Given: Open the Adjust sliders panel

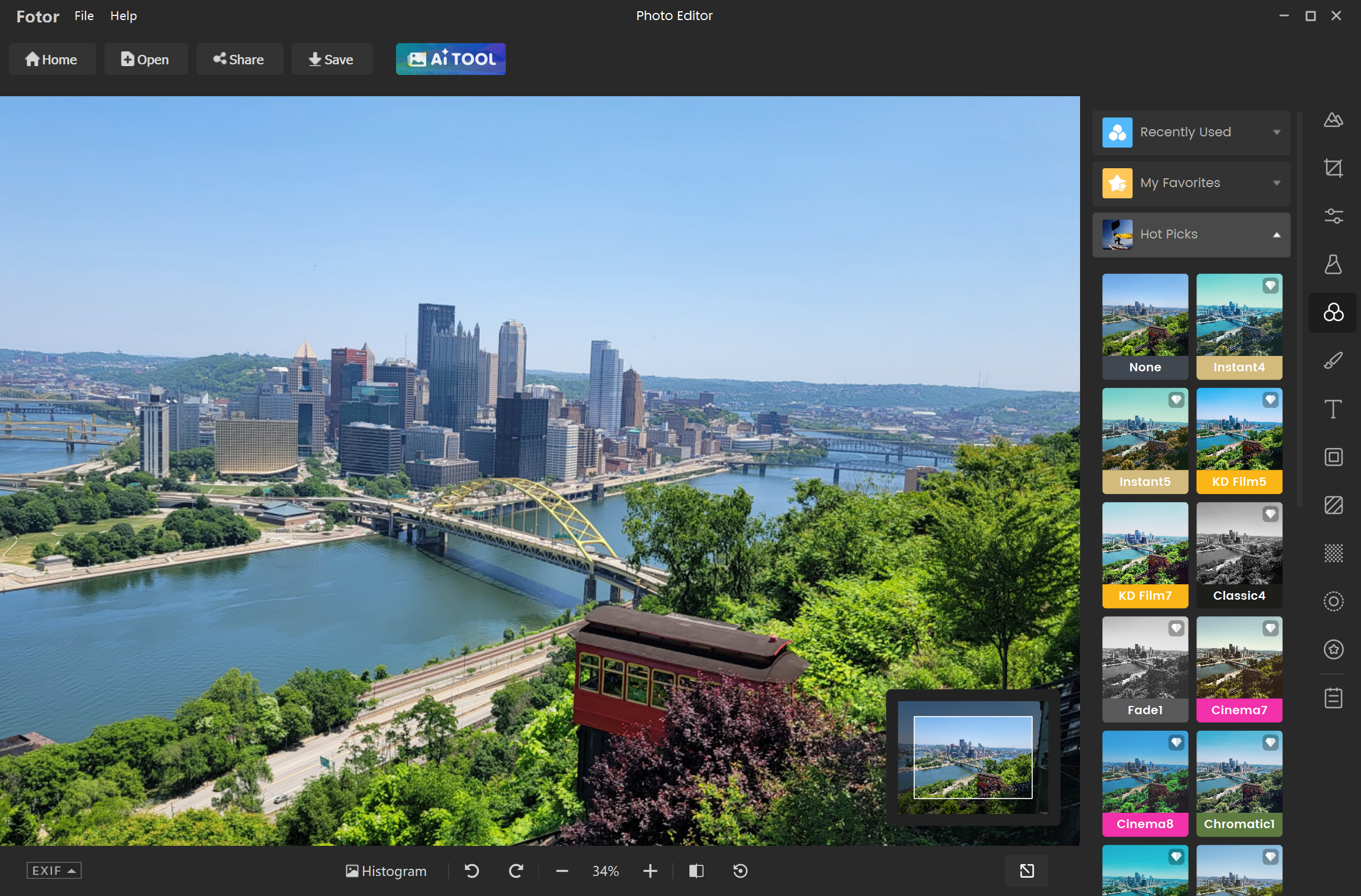Looking at the screenshot, I should click(x=1334, y=215).
